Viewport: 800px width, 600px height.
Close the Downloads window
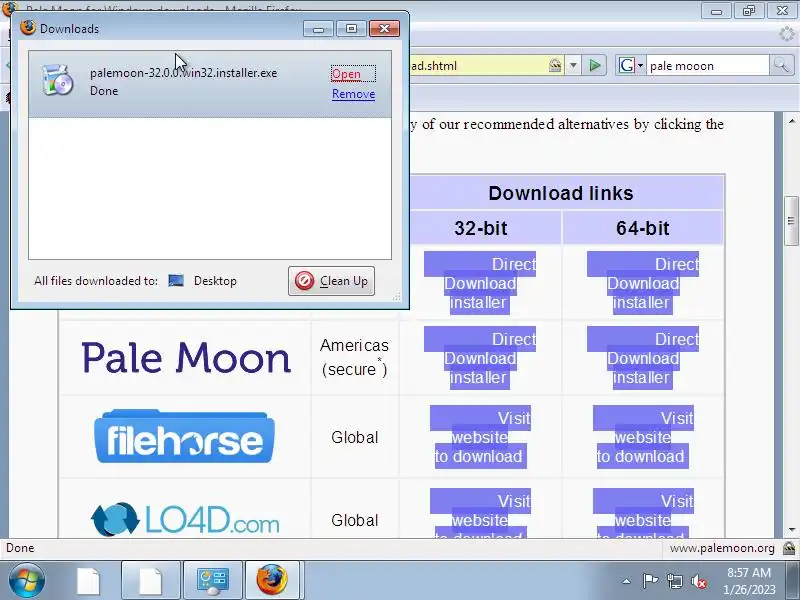point(385,29)
